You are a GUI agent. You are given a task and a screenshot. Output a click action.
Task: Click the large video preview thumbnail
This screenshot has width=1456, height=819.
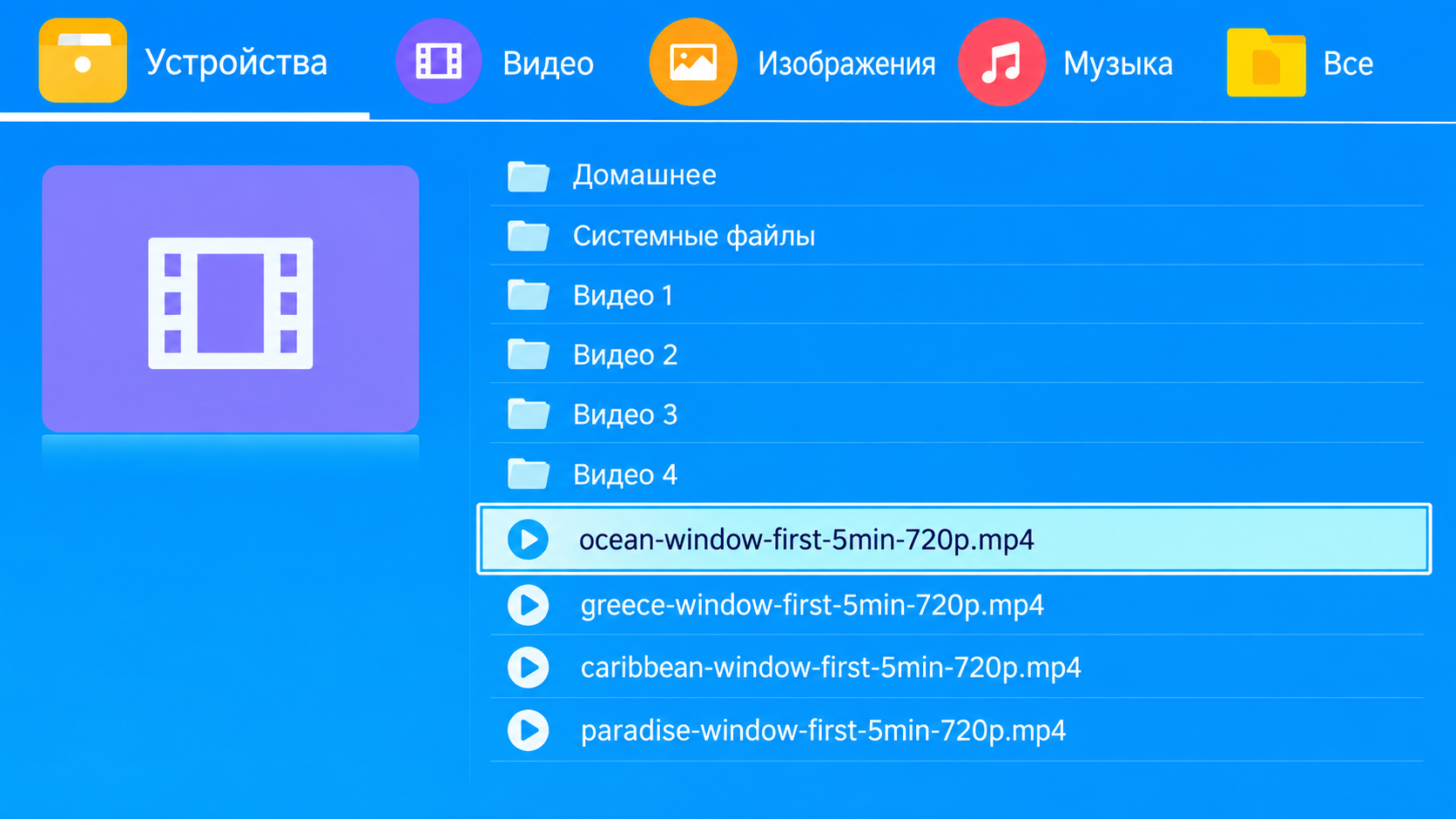(231, 299)
